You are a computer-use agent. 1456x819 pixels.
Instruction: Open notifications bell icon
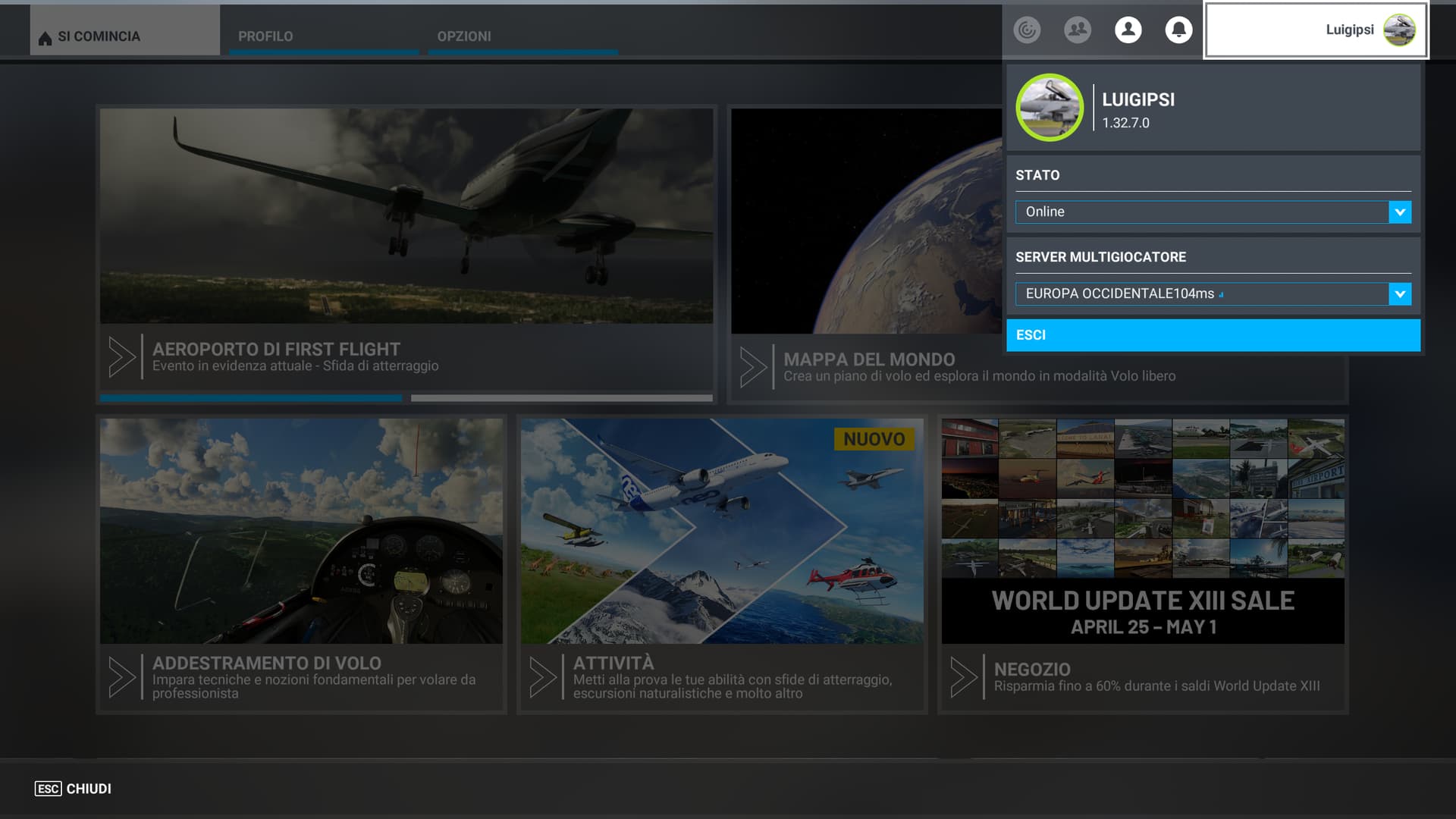[x=1178, y=30]
